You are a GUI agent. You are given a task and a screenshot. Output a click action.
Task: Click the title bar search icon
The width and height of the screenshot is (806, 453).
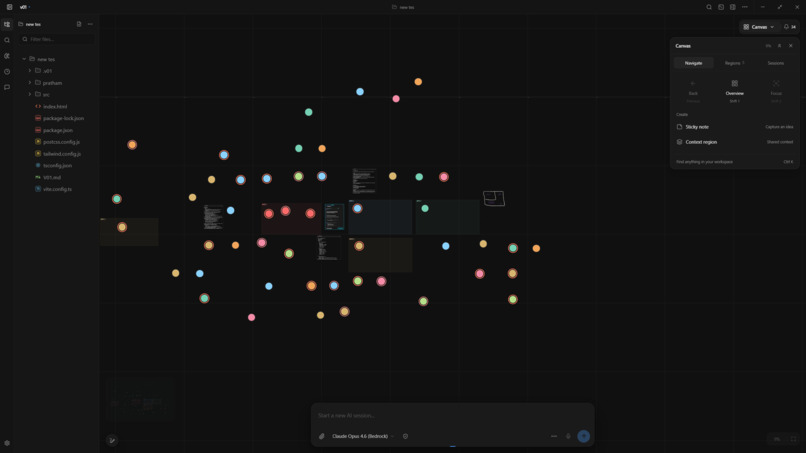coord(709,7)
